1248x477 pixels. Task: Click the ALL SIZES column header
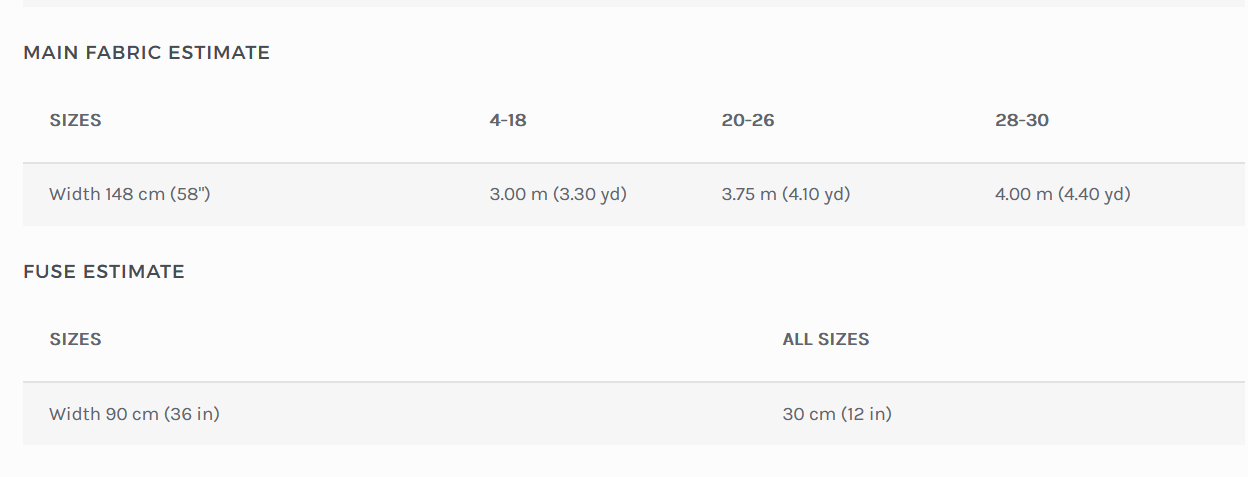(826, 340)
